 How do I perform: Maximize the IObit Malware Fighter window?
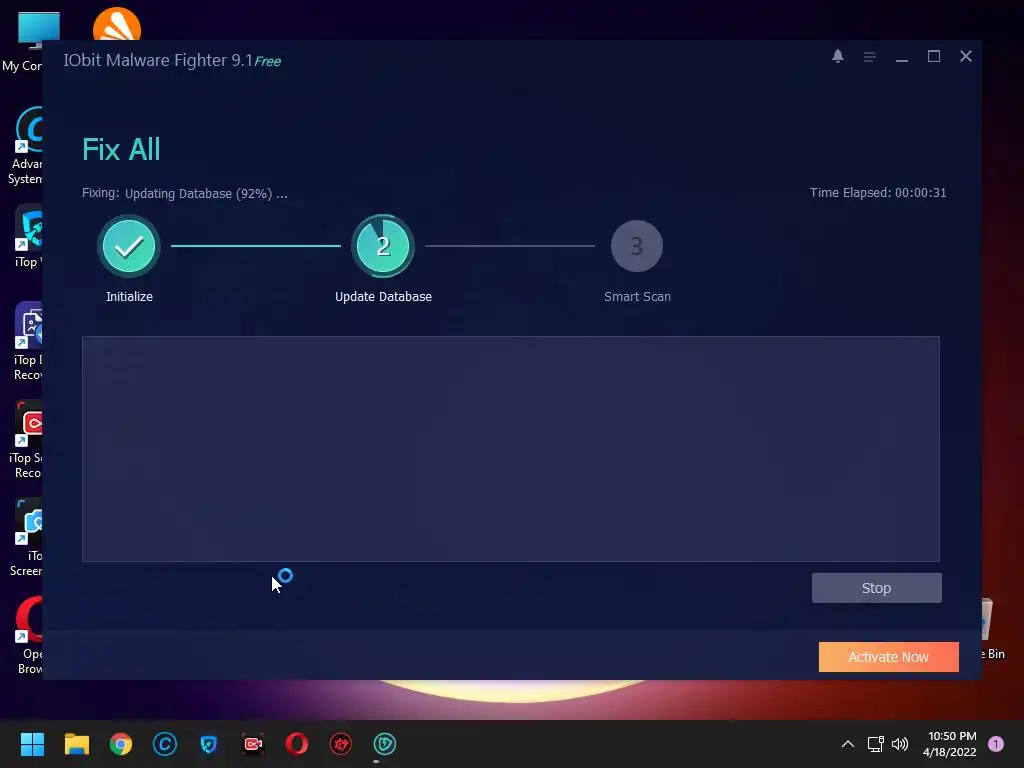[934, 56]
